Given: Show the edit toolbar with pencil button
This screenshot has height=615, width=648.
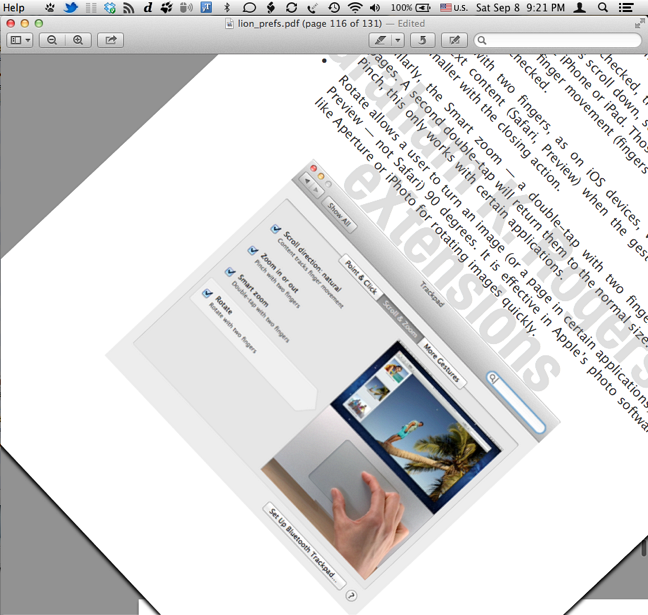Looking at the screenshot, I should coord(454,40).
